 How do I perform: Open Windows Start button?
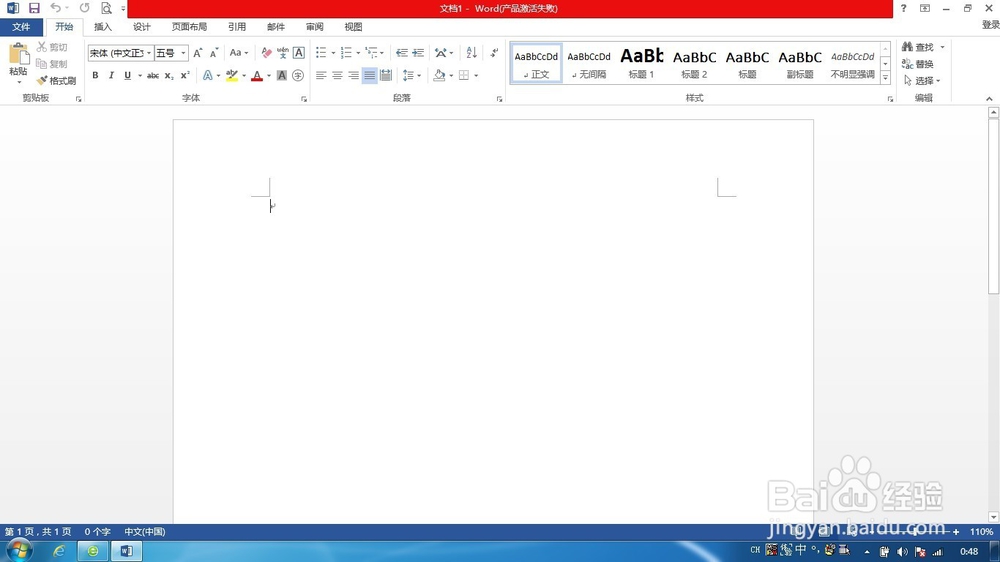coord(18,551)
